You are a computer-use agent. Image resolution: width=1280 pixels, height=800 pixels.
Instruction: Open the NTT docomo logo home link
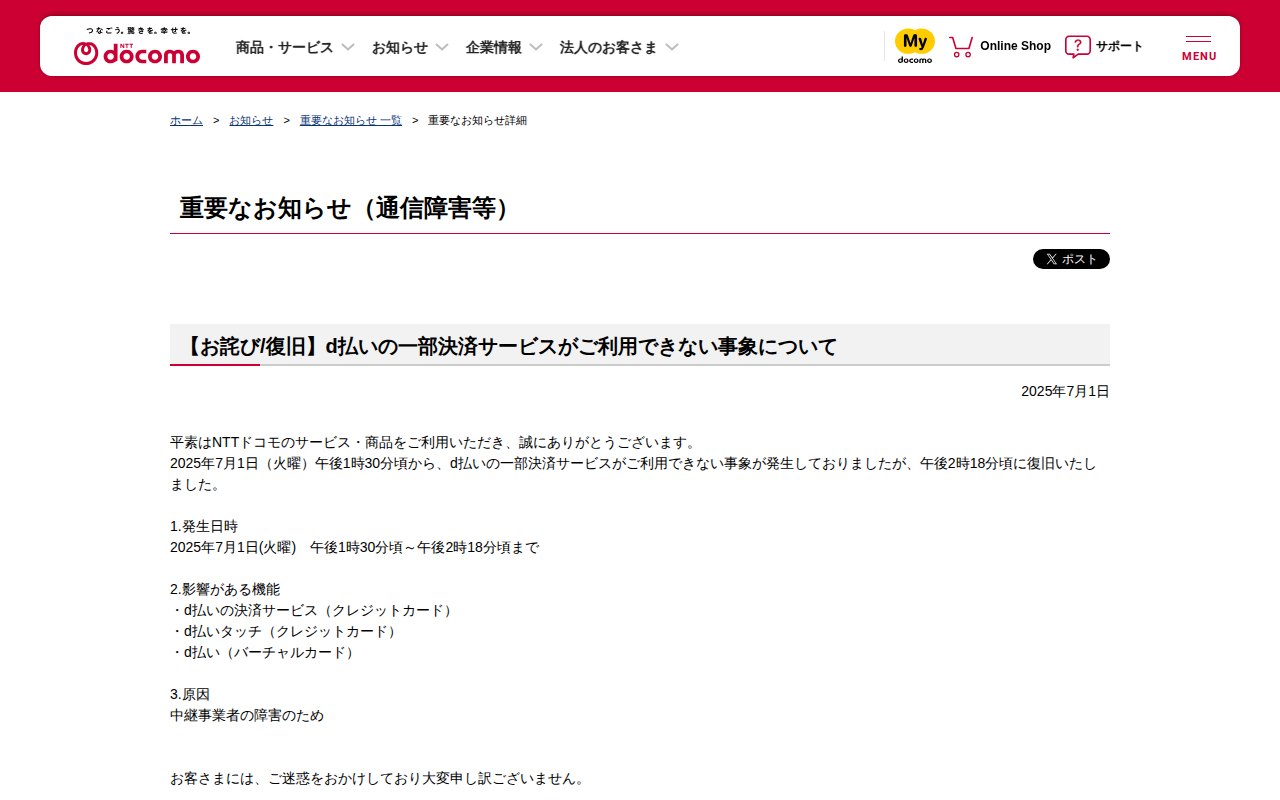pos(137,47)
